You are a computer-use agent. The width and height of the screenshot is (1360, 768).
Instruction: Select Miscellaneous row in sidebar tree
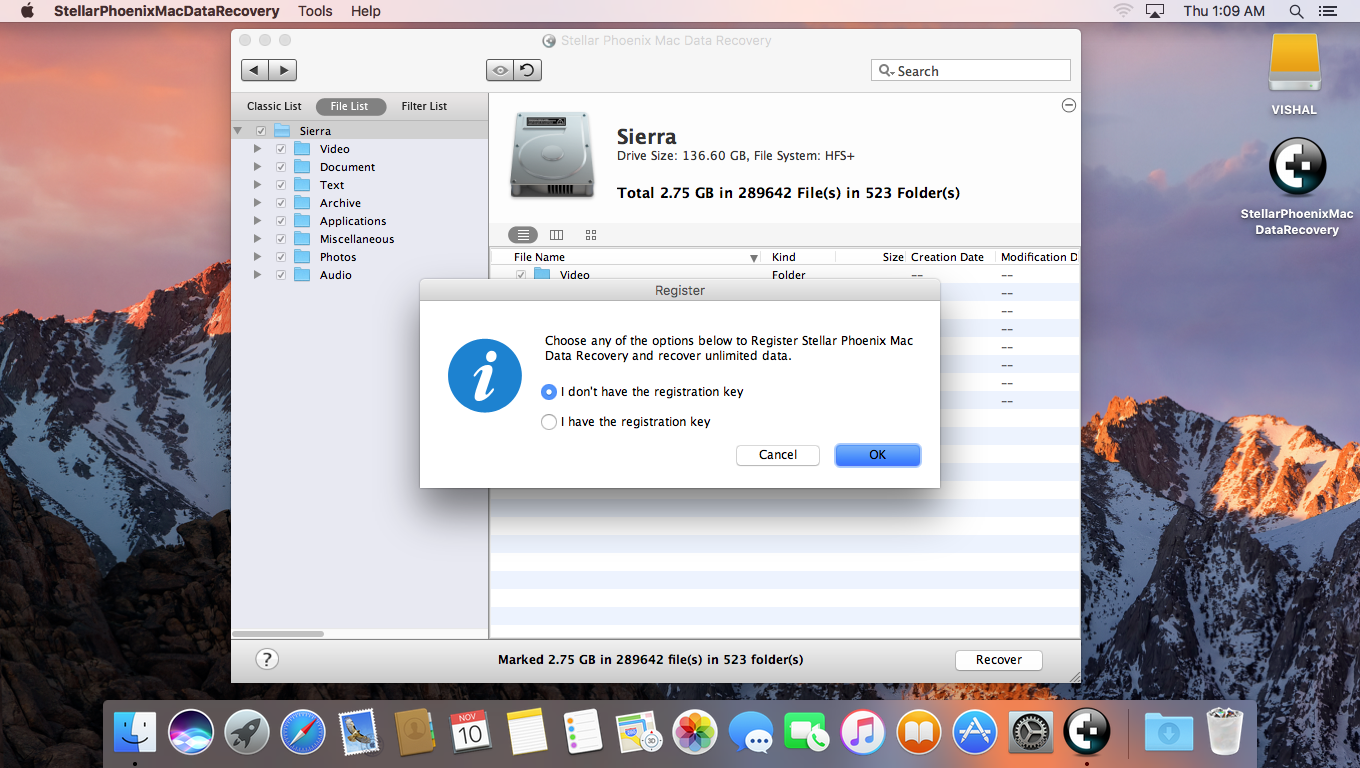pos(359,239)
